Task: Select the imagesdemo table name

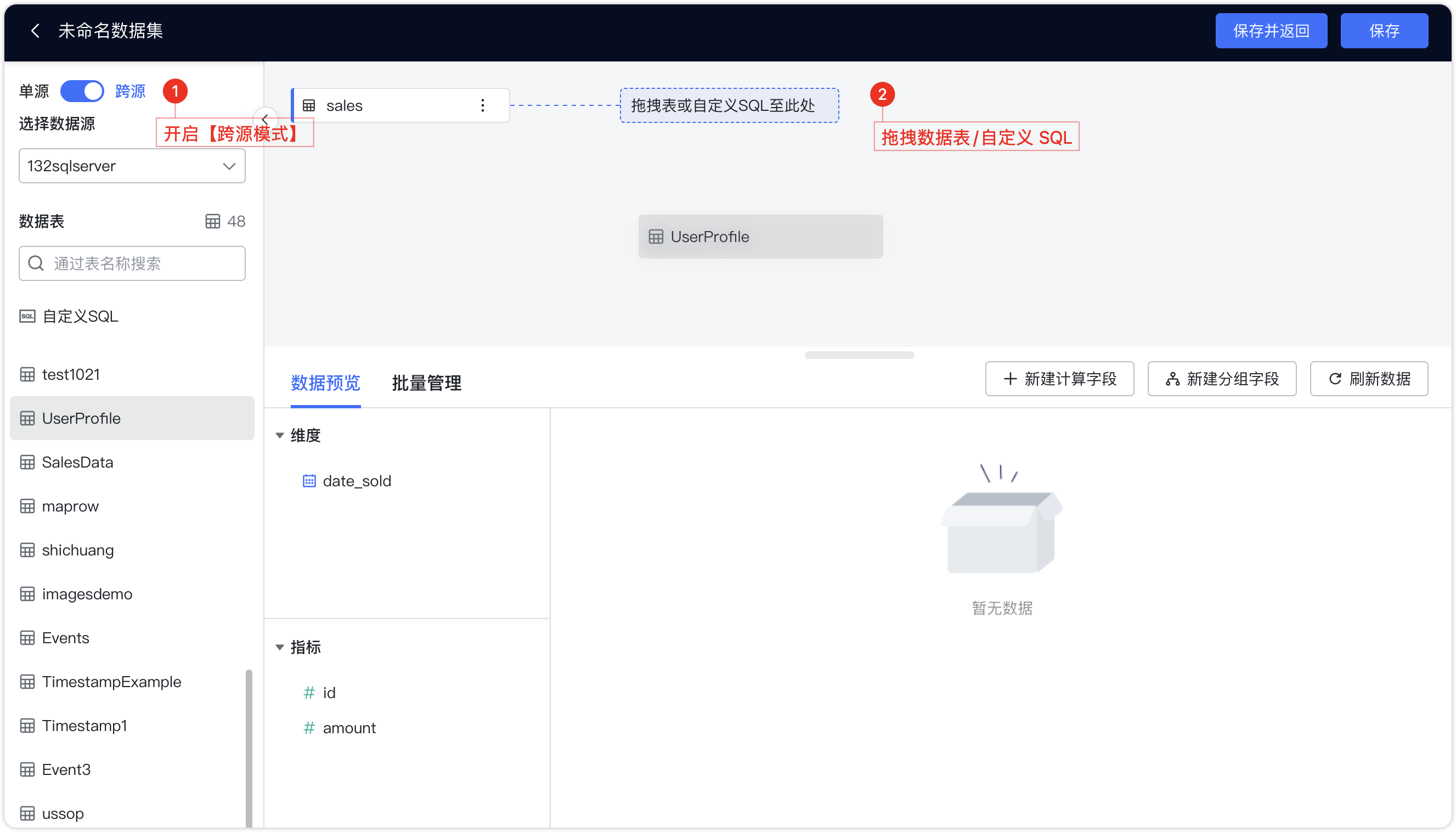Action: (87, 594)
